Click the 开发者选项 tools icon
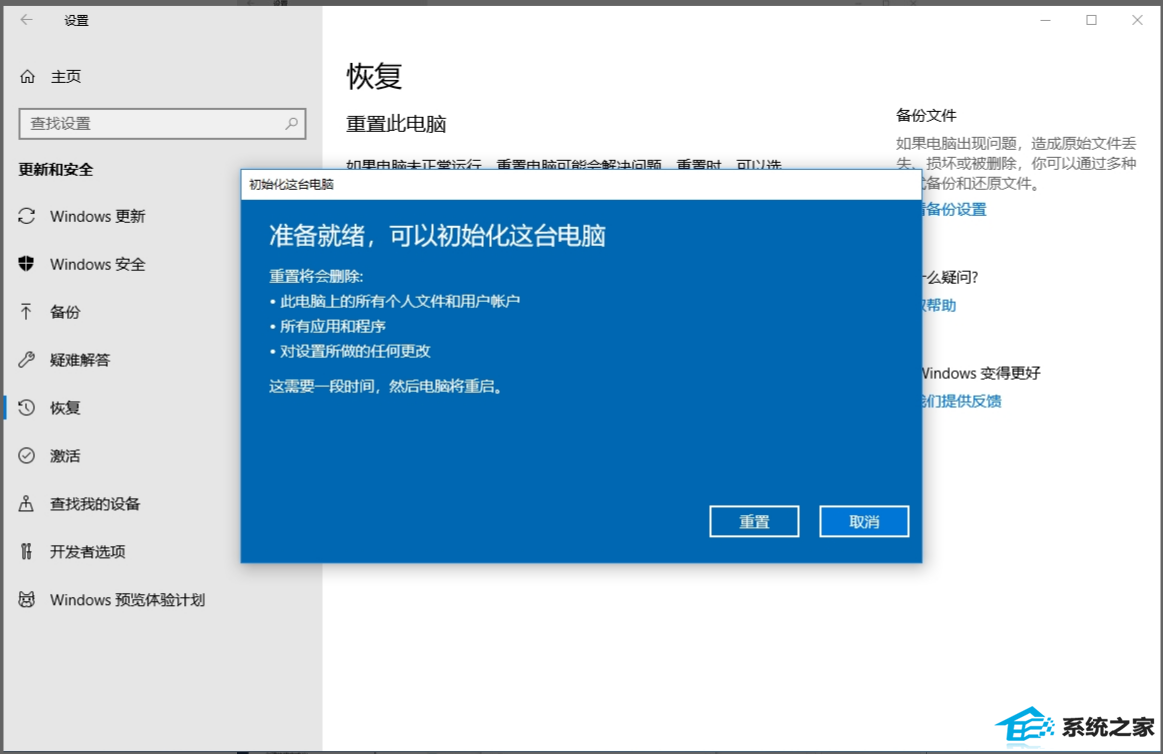1163x754 pixels. coord(27,551)
